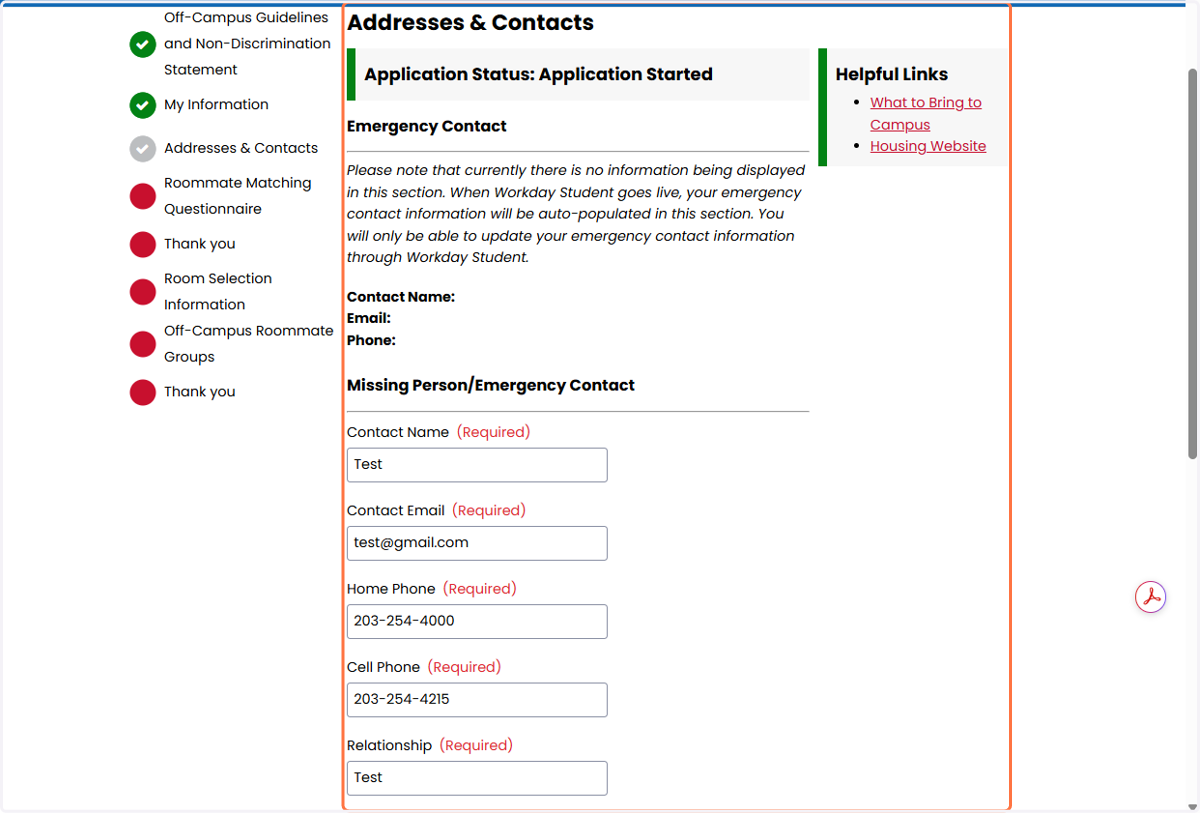This screenshot has width=1200, height=813.
Task: Click the gray checkmark beside Addresses & Contacts
Action: (143, 149)
